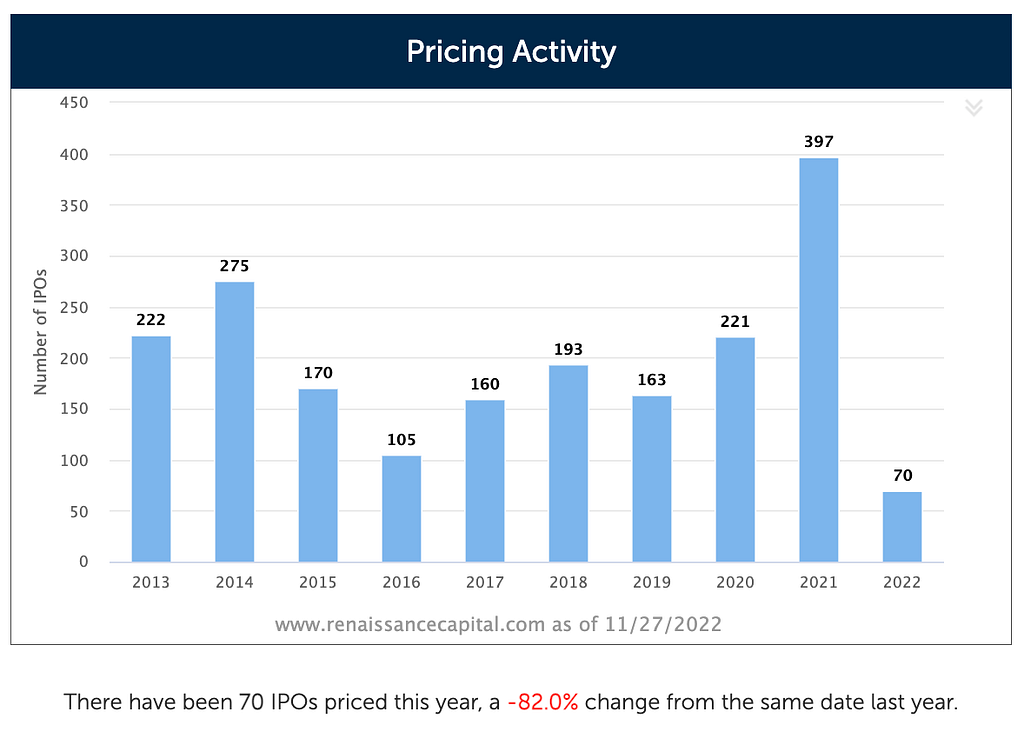Image resolution: width=1024 pixels, height=739 pixels.
Task: Click the 2022 x-axis year label
Action: click(902, 582)
